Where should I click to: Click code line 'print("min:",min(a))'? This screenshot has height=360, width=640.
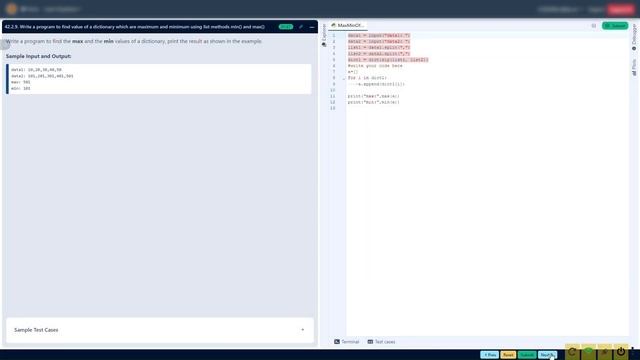(x=373, y=102)
